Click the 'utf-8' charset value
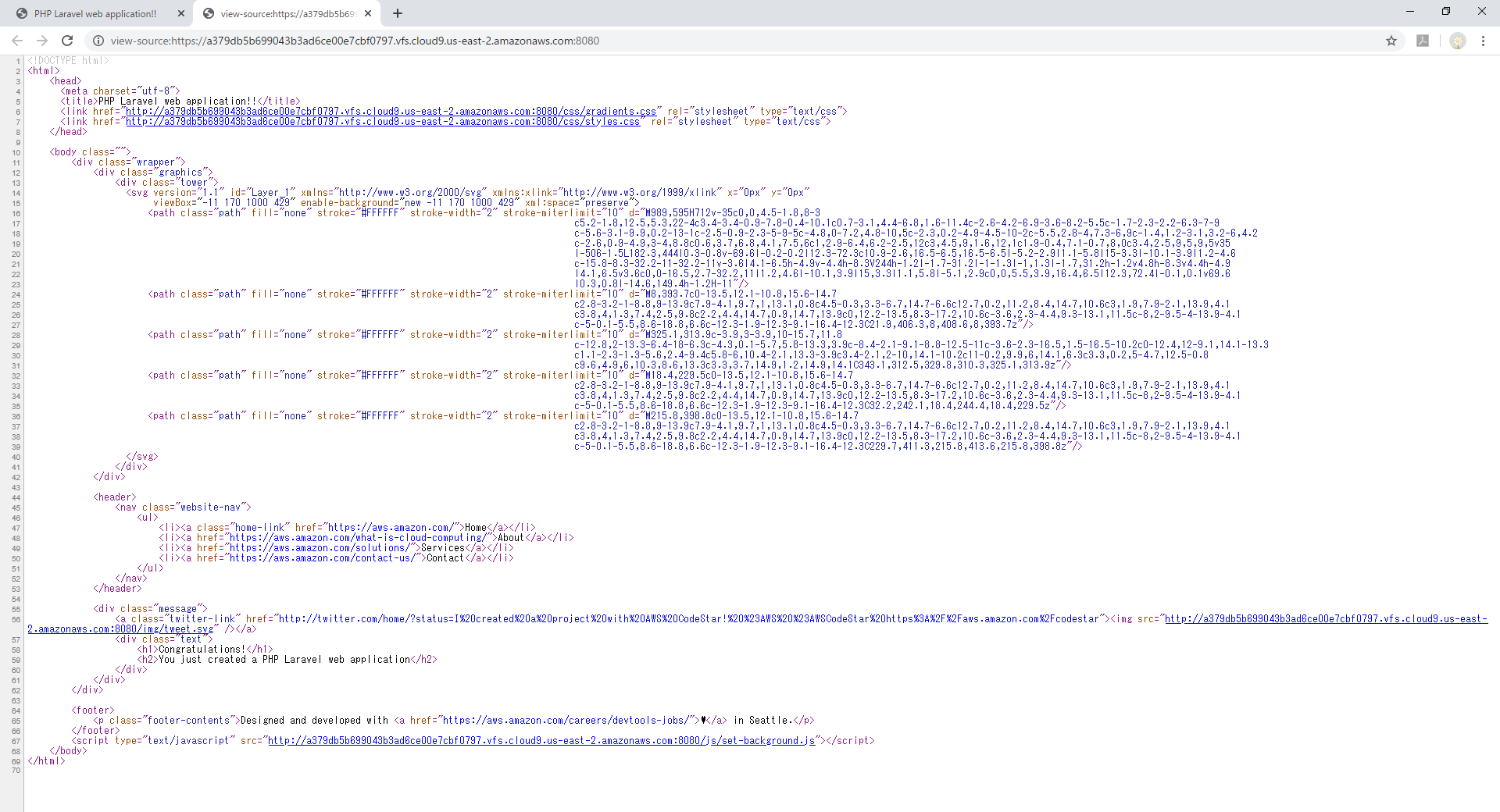 pos(155,91)
